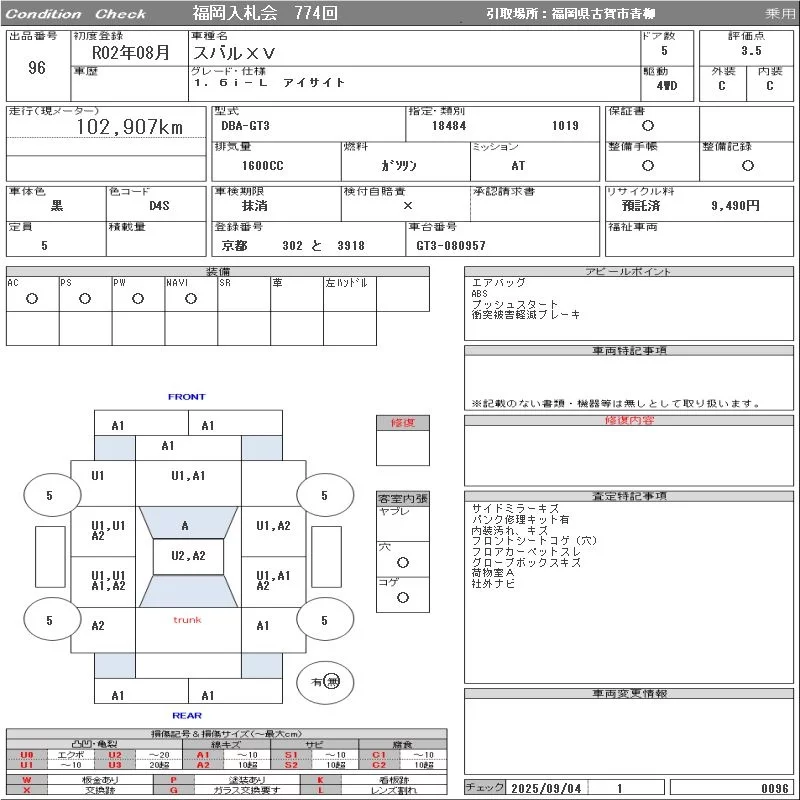Click the red W legend code
The image size is (800, 800).
click(27, 780)
